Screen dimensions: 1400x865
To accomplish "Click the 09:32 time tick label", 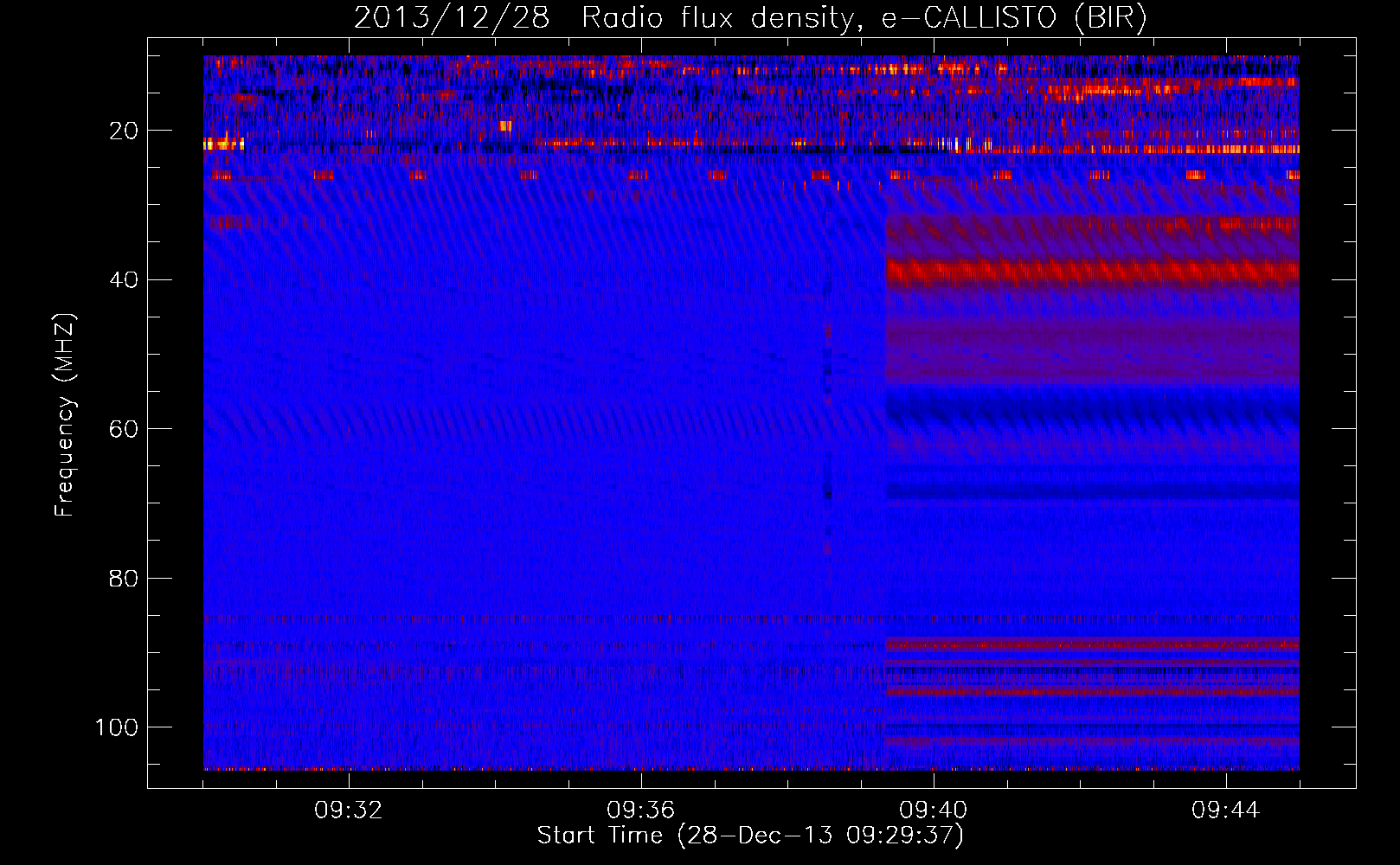I will click(x=349, y=811).
